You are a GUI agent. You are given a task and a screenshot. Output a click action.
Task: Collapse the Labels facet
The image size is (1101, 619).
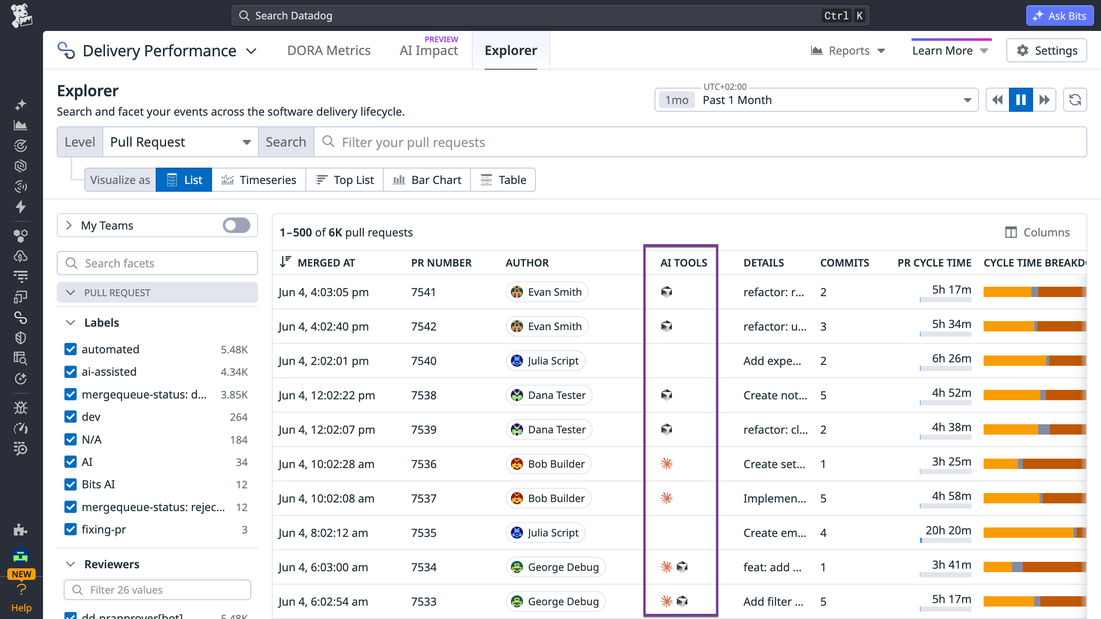tap(70, 323)
